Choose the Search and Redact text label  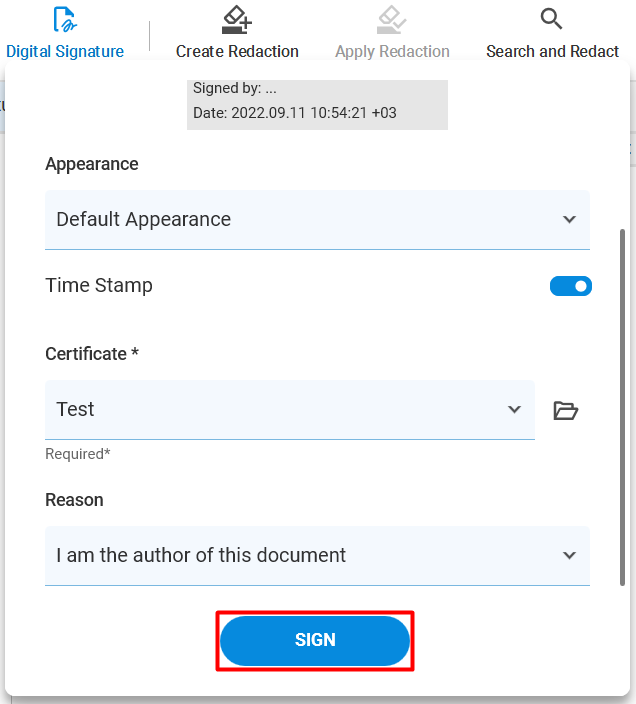pos(553,52)
